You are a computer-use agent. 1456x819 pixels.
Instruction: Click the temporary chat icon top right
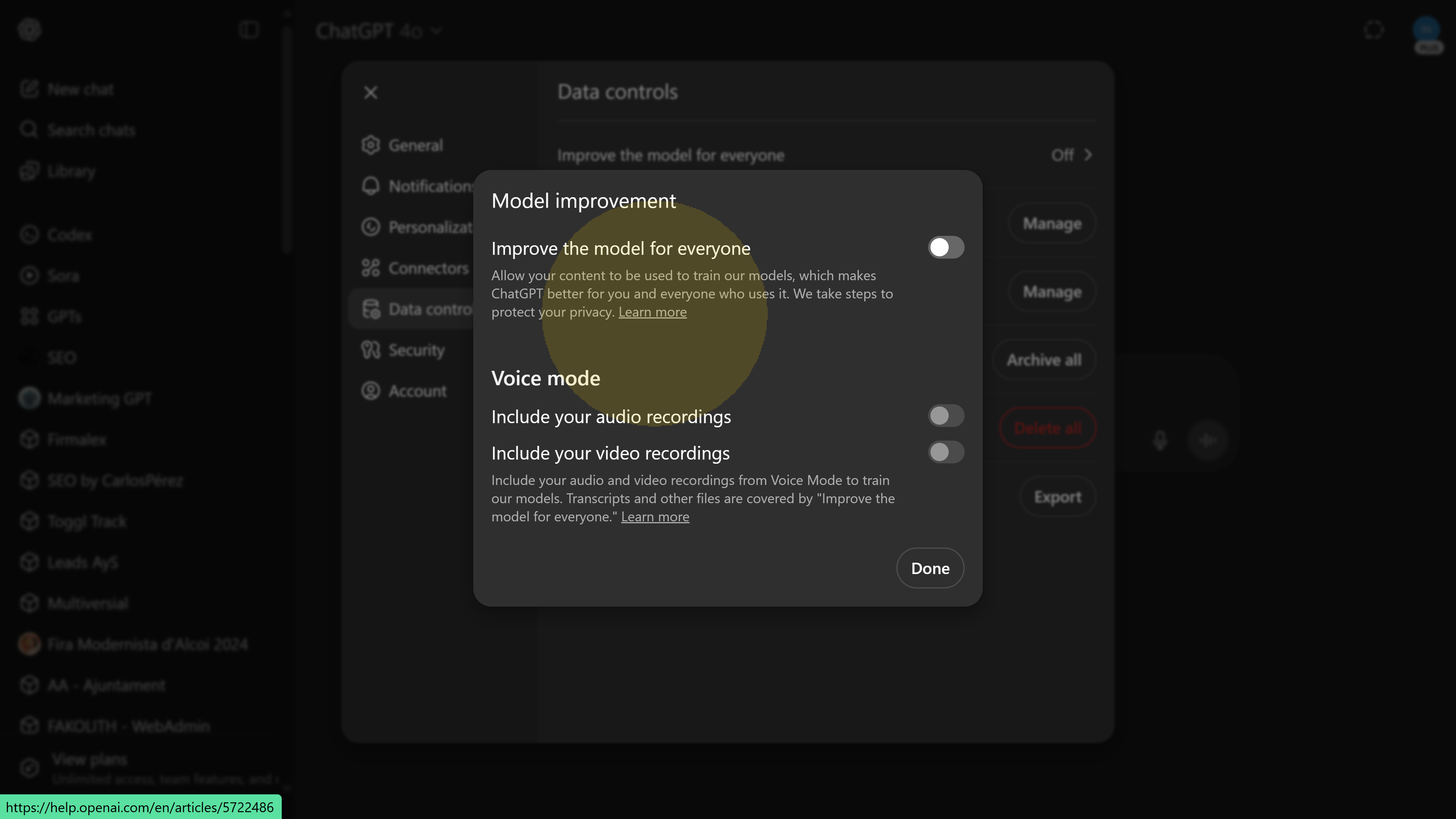1373,30
